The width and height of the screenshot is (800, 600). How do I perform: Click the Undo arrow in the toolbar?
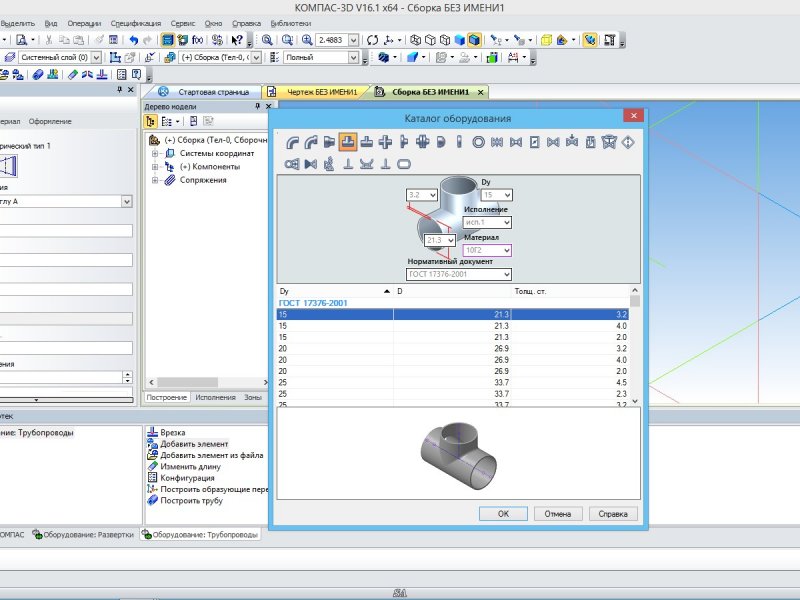[134, 40]
